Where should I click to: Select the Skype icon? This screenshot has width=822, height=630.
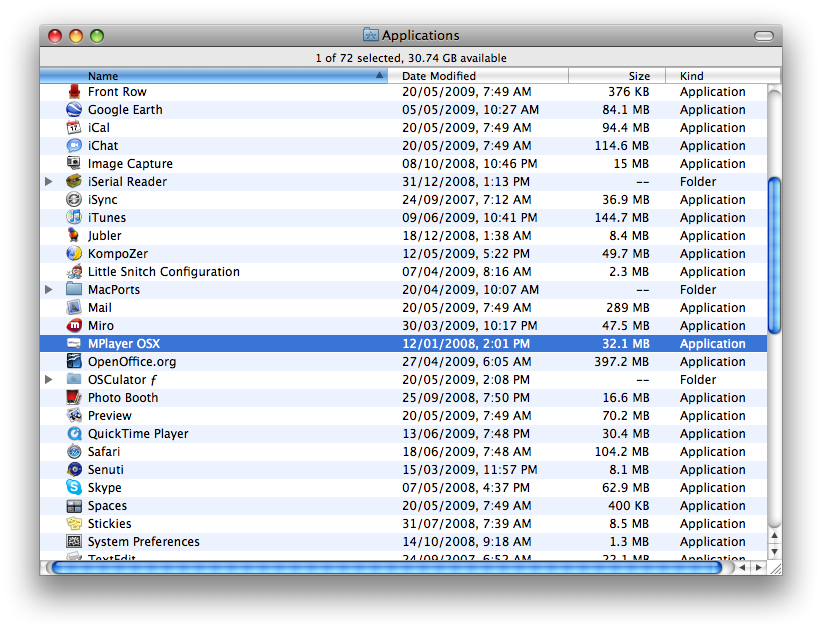pos(74,487)
